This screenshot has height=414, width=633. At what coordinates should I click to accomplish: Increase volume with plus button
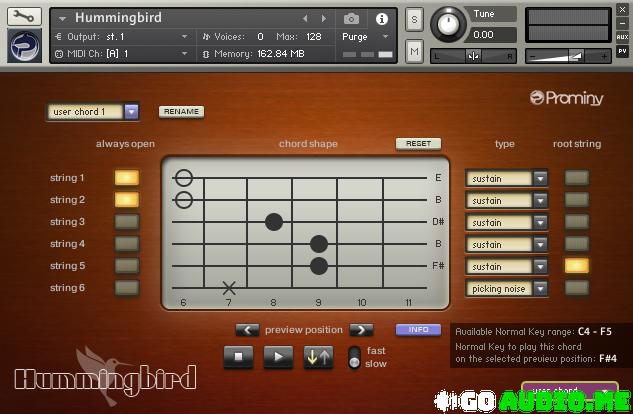[x=604, y=56]
